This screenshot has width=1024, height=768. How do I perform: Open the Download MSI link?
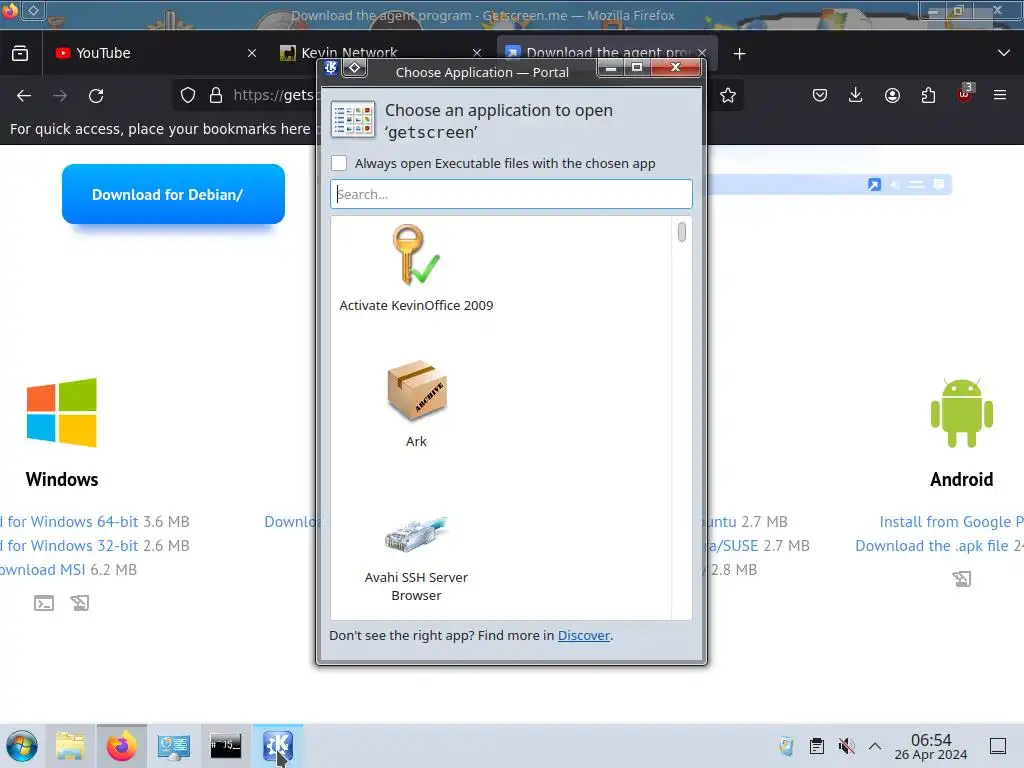42,569
